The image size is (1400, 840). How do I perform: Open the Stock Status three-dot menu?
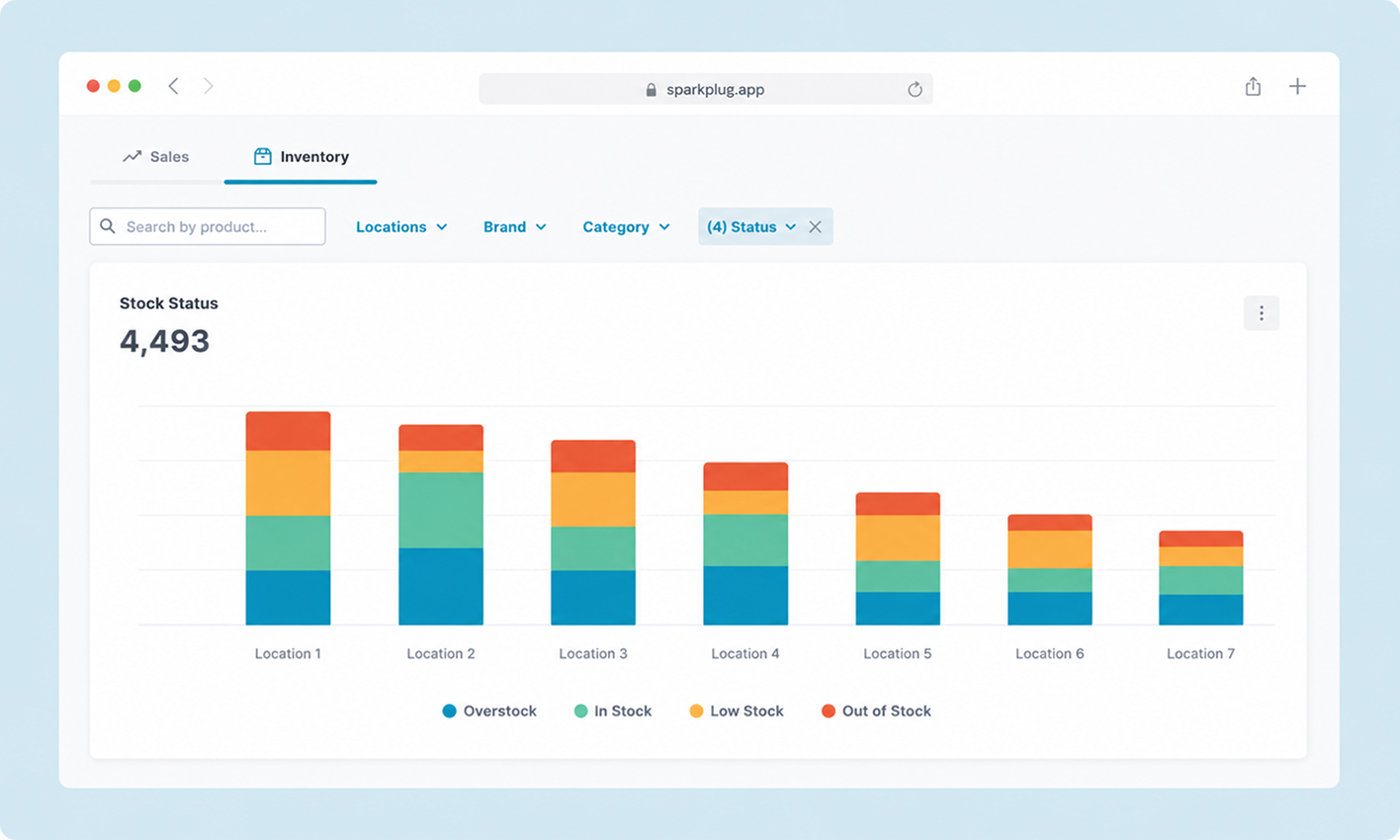point(1261,313)
